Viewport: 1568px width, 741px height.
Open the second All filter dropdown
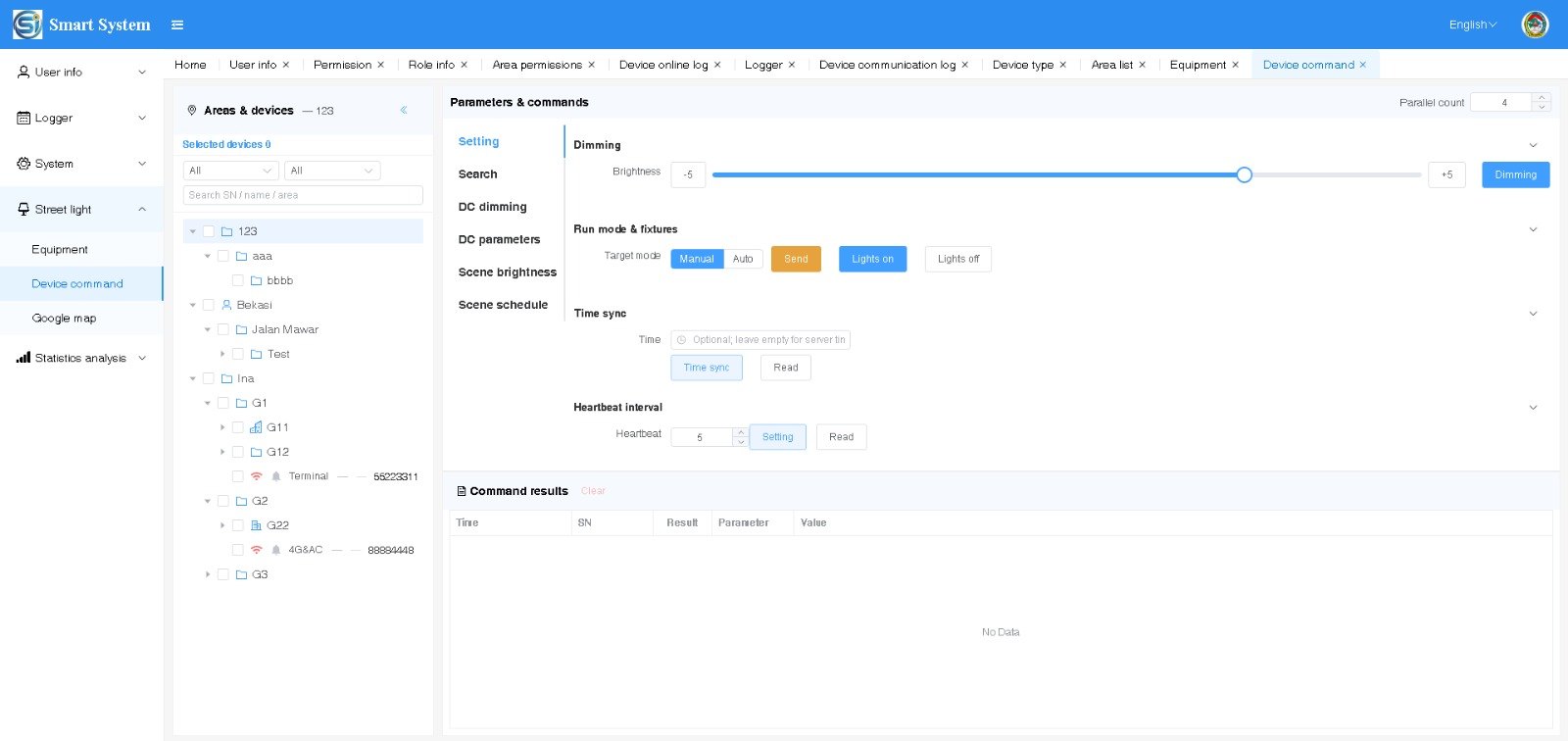[x=332, y=171]
